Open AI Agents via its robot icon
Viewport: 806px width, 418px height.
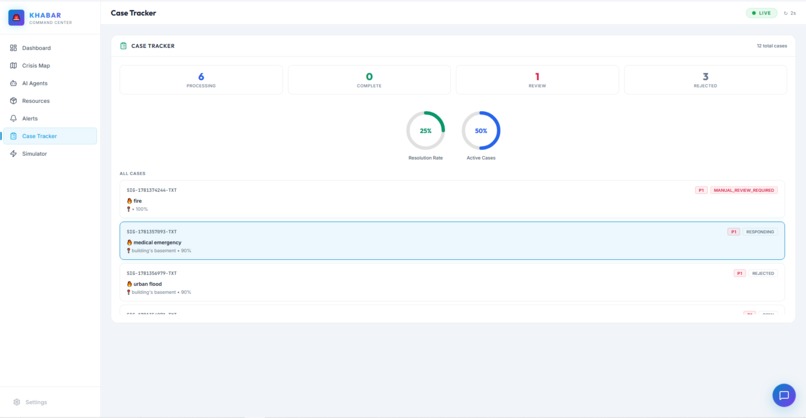[x=13, y=83]
